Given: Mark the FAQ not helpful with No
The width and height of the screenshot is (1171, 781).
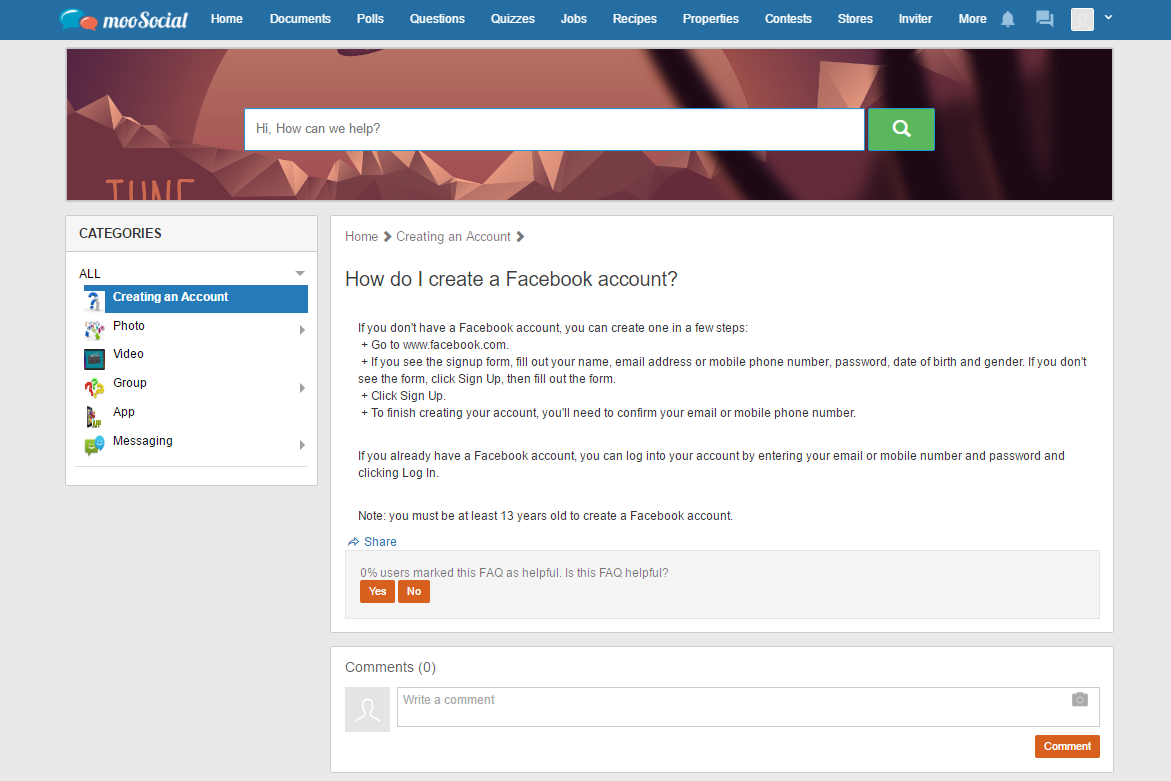Looking at the screenshot, I should pyautogui.click(x=414, y=591).
